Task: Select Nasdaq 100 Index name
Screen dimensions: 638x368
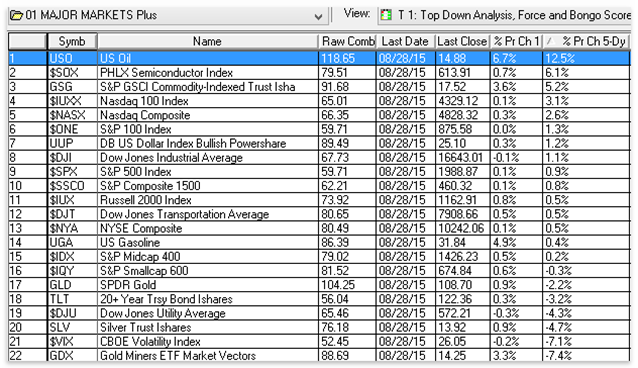Action: tap(208, 101)
